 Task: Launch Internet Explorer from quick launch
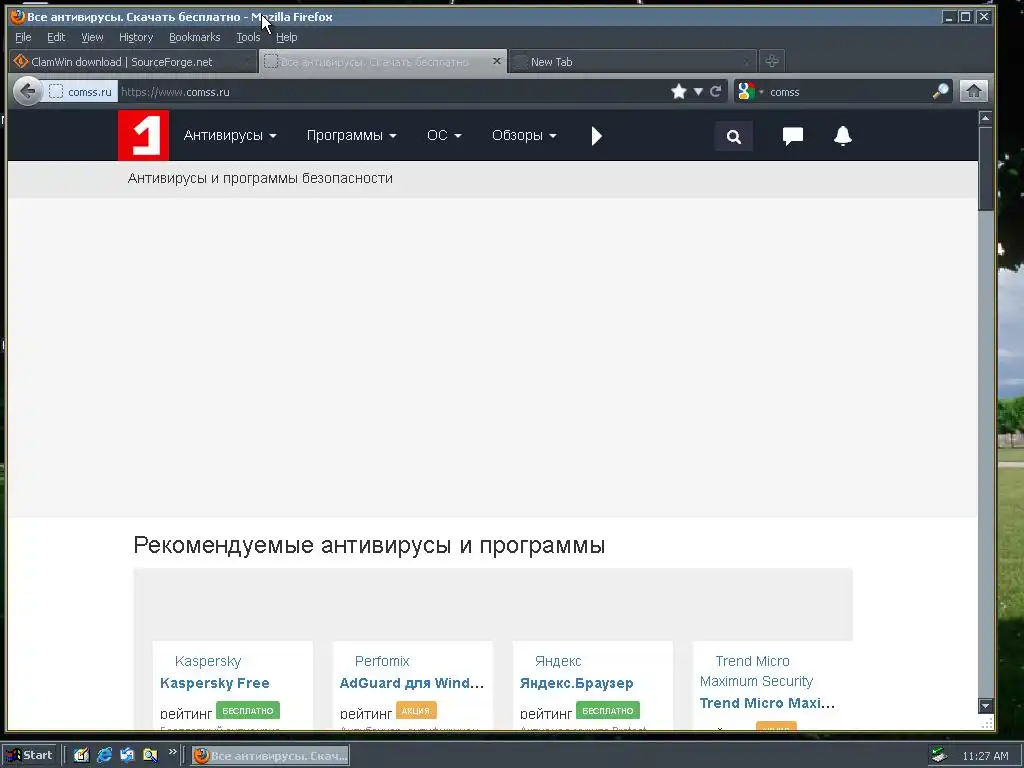(104, 755)
